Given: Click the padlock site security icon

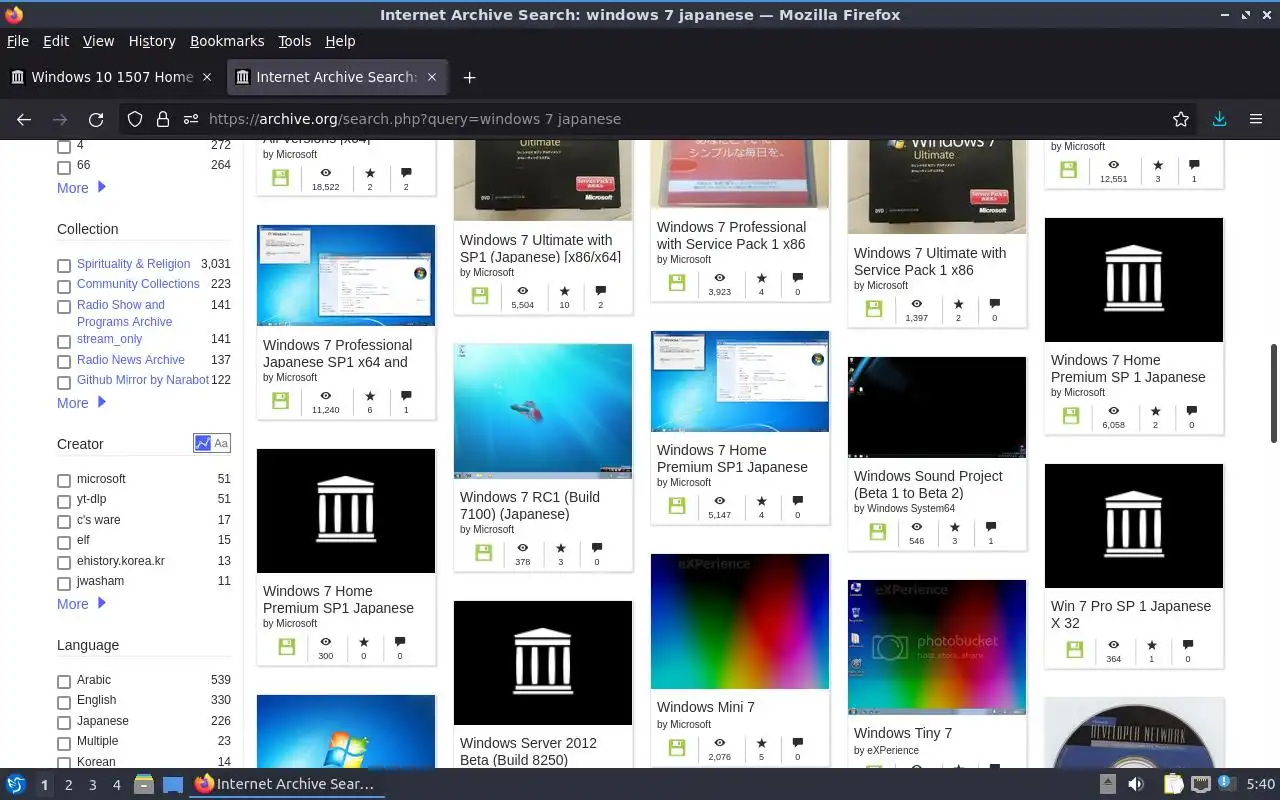Looking at the screenshot, I should pyautogui.click(x=163, y=119).
